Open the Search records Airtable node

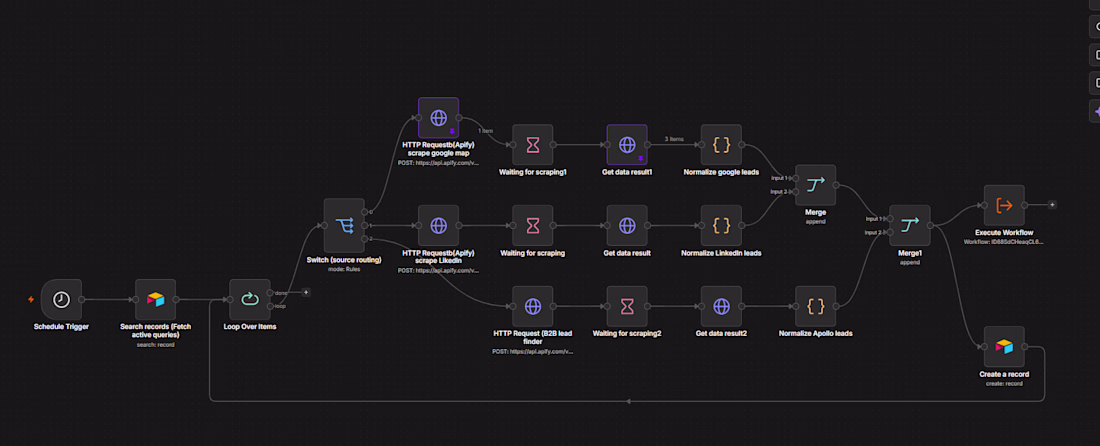pyautogui.click(x=156, y=299)
